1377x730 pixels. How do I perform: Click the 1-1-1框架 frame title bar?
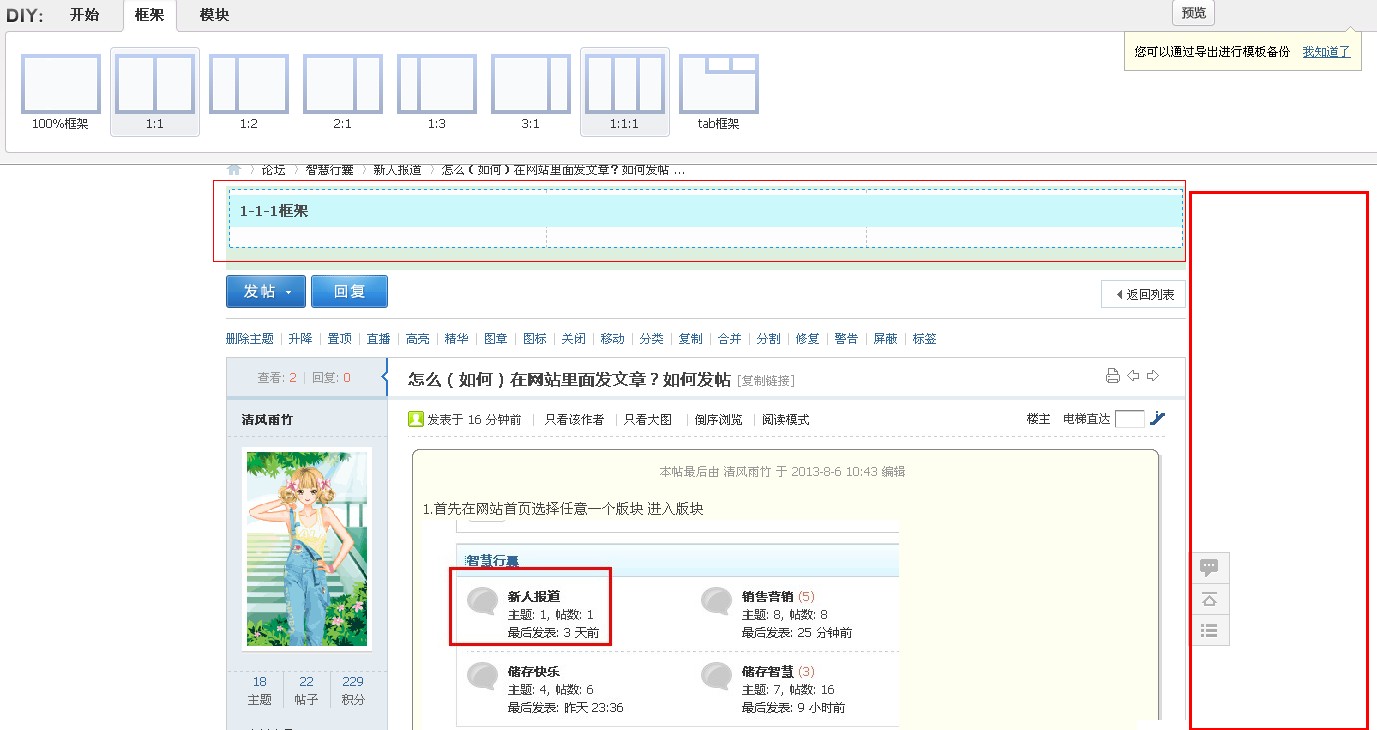[706, 211]
